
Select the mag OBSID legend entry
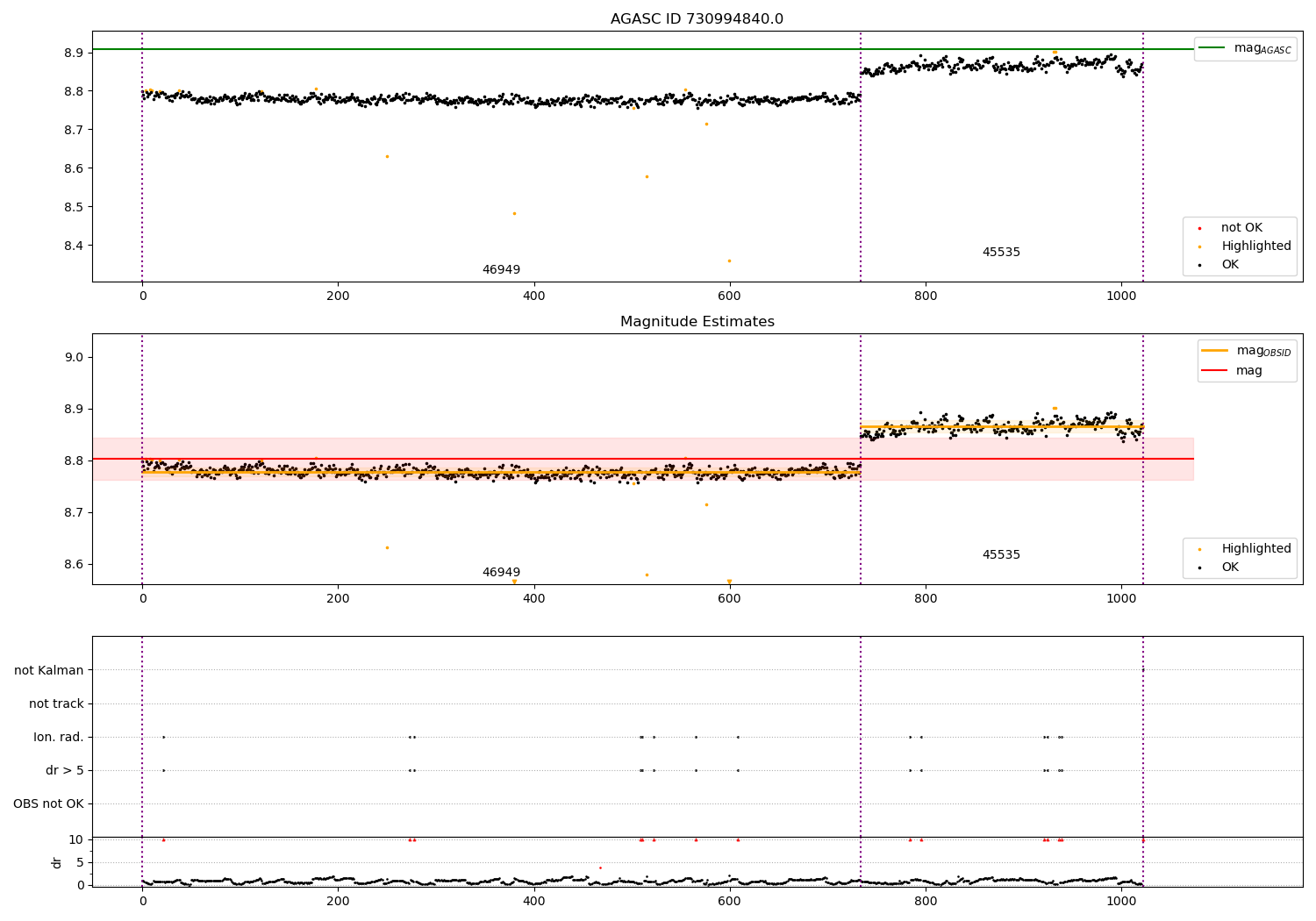pos(1247,351)
